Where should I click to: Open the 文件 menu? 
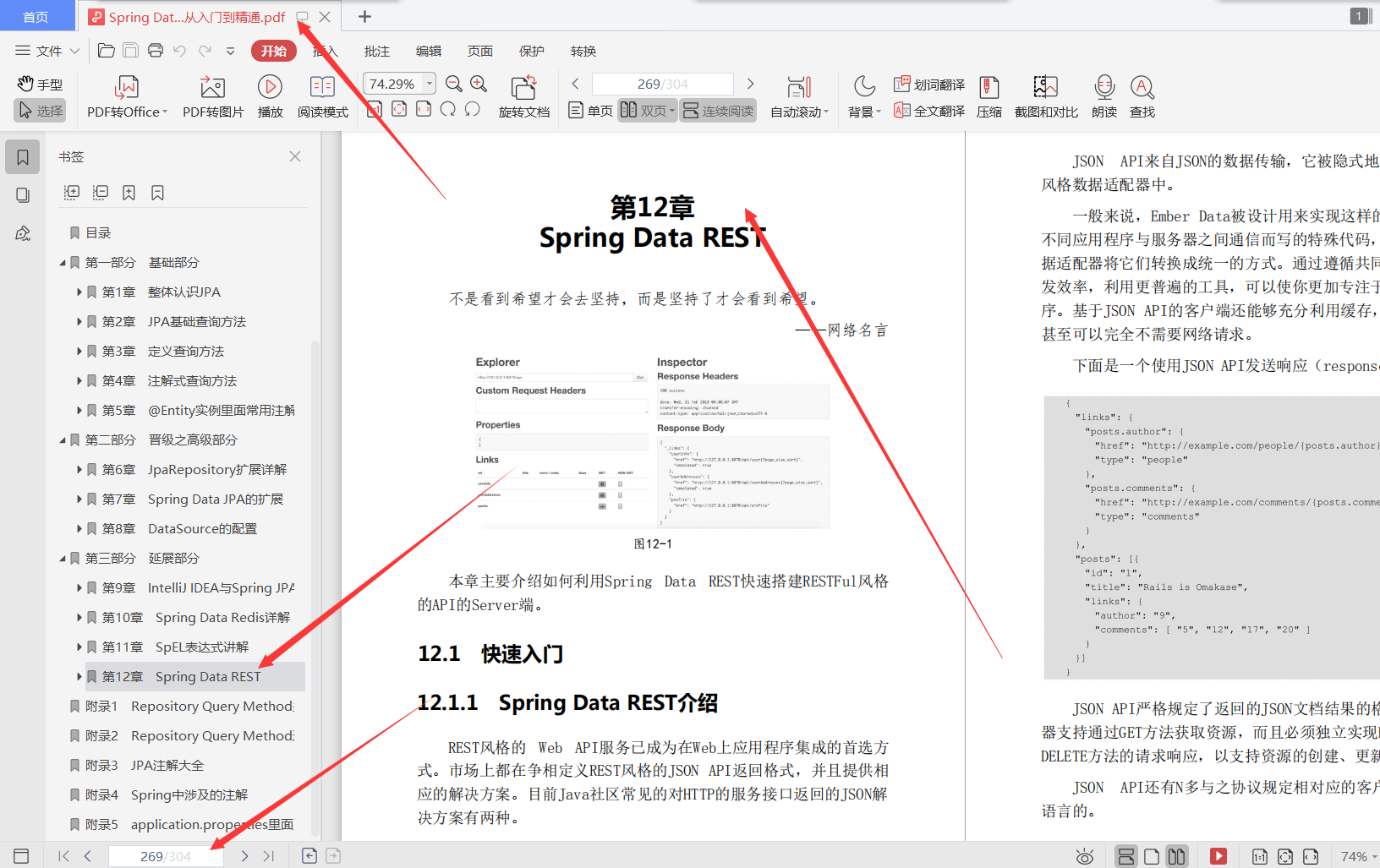pos(47,51)
